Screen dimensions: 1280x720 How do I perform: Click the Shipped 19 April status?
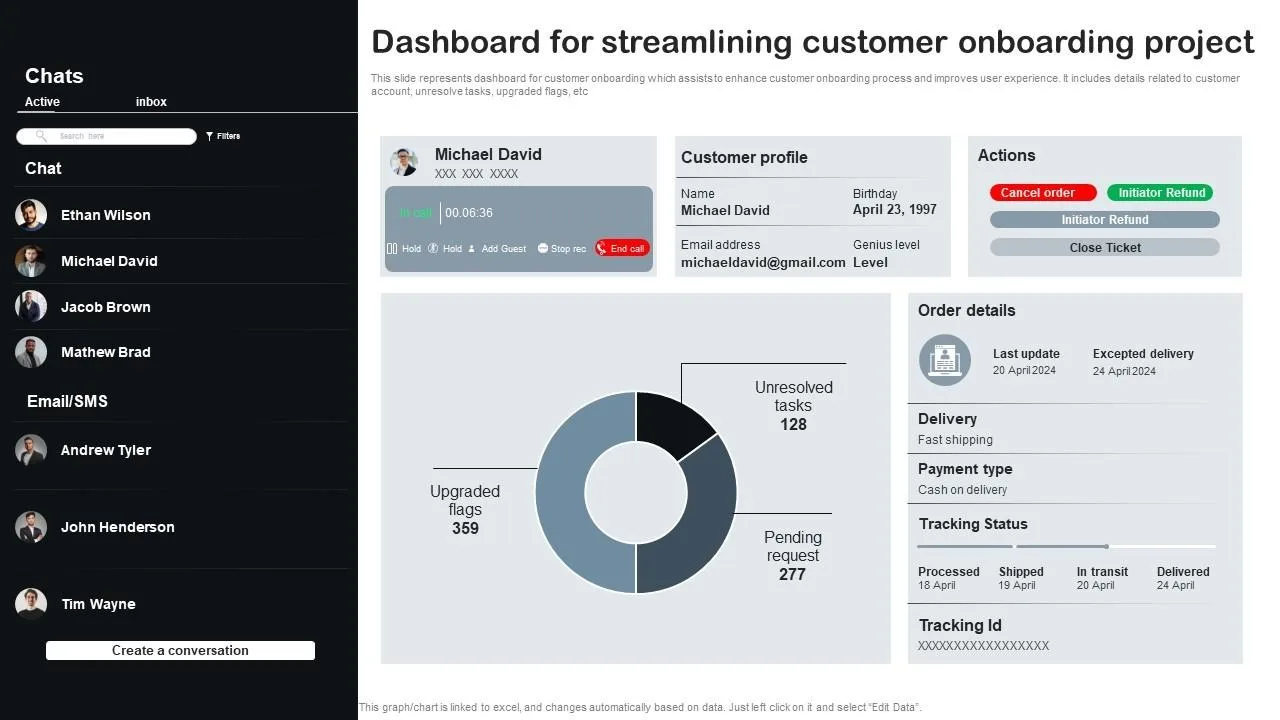pyautogui.click(x=1021, y=578)
